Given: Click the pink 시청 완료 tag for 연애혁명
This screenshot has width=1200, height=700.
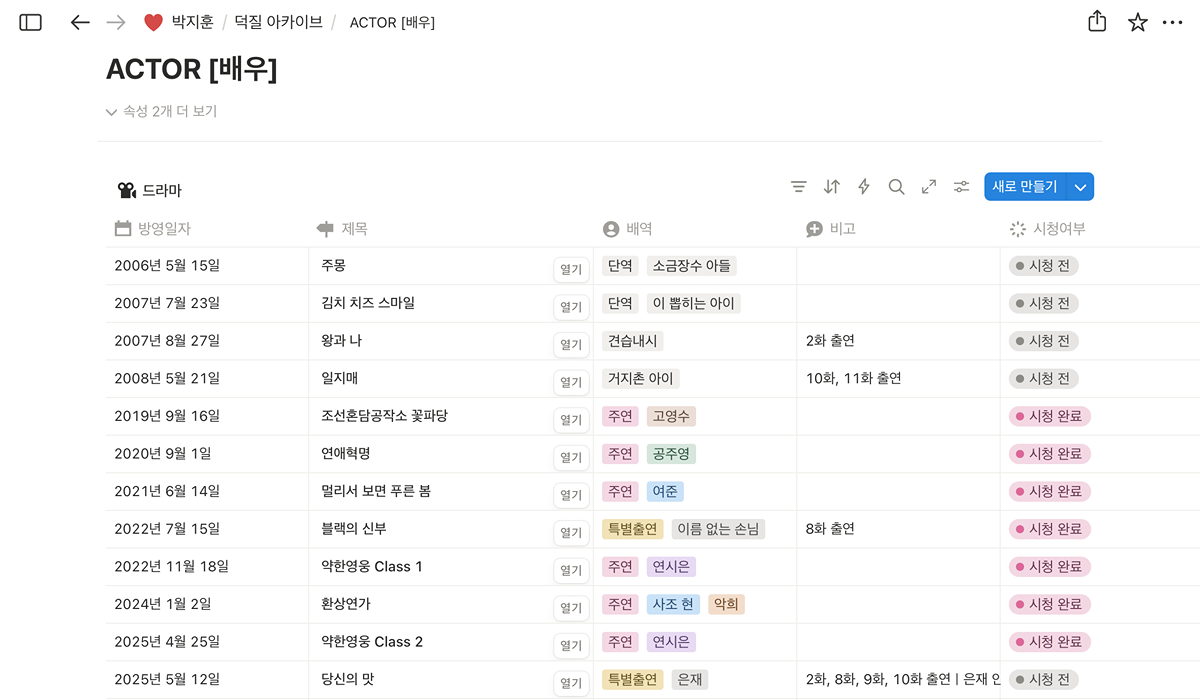Looking at the screenshot, I should click(1050, 454).
